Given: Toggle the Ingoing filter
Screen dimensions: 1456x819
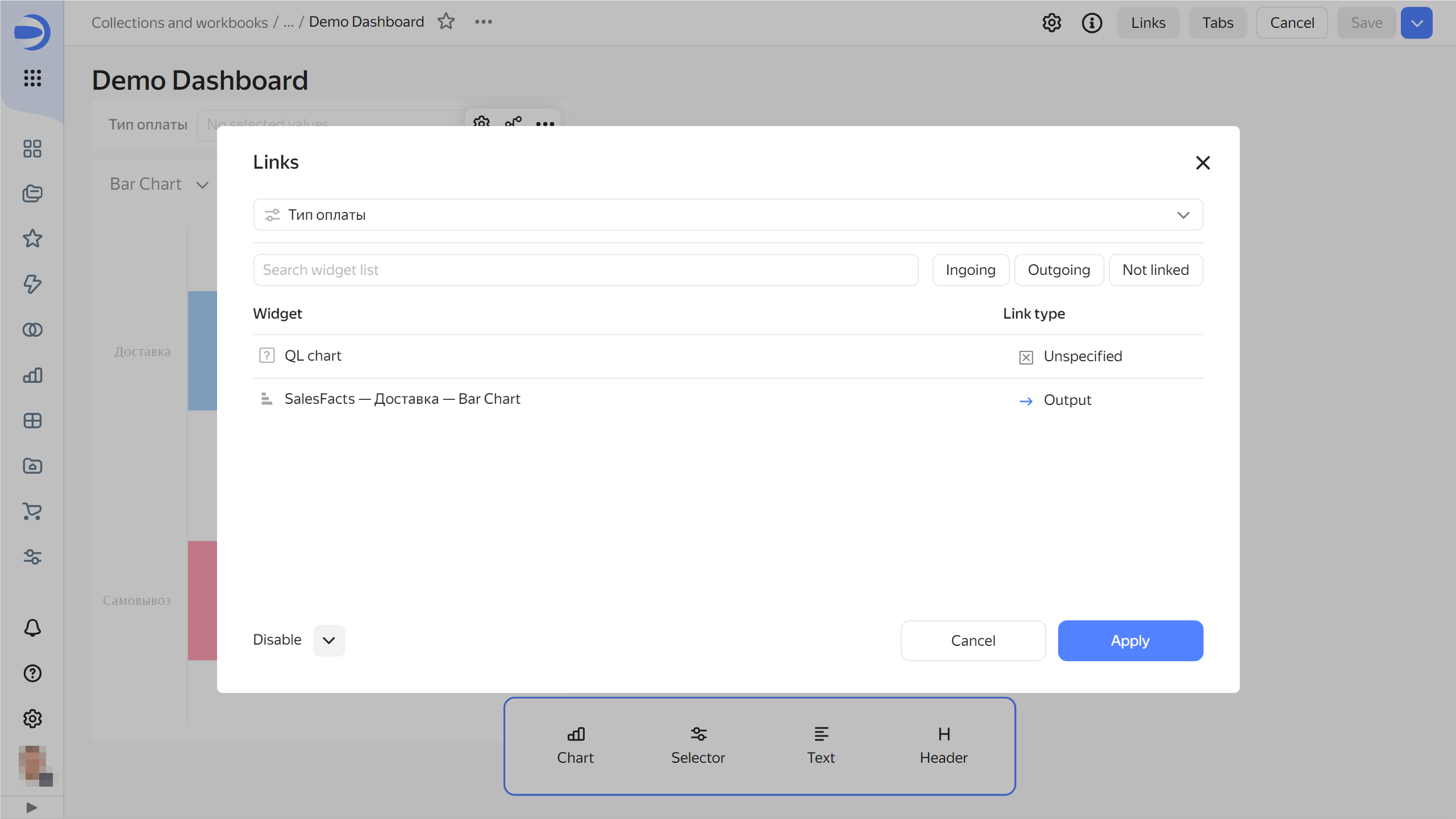Looking at the screenshot, I should point(970,270).
